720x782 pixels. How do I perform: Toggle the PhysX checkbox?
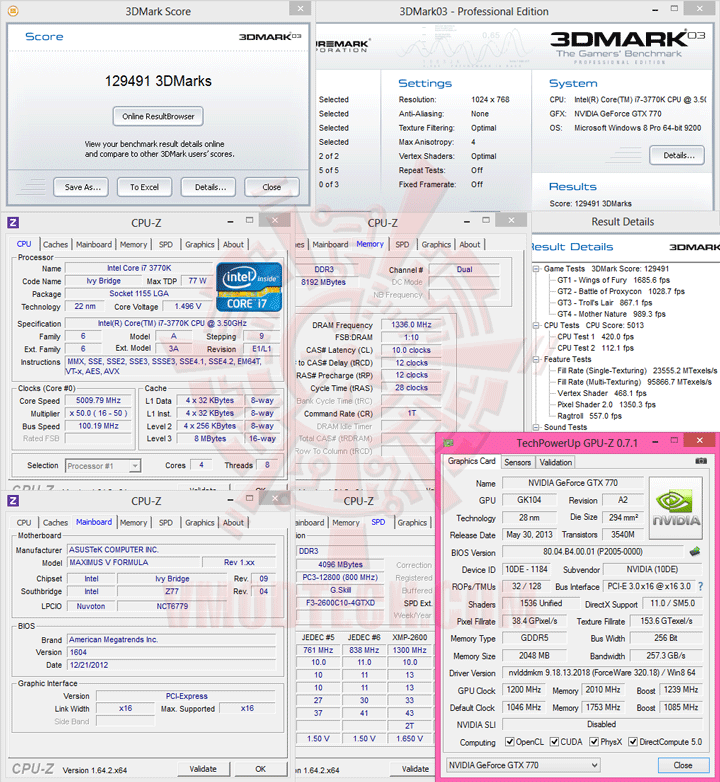coord(594,742)
